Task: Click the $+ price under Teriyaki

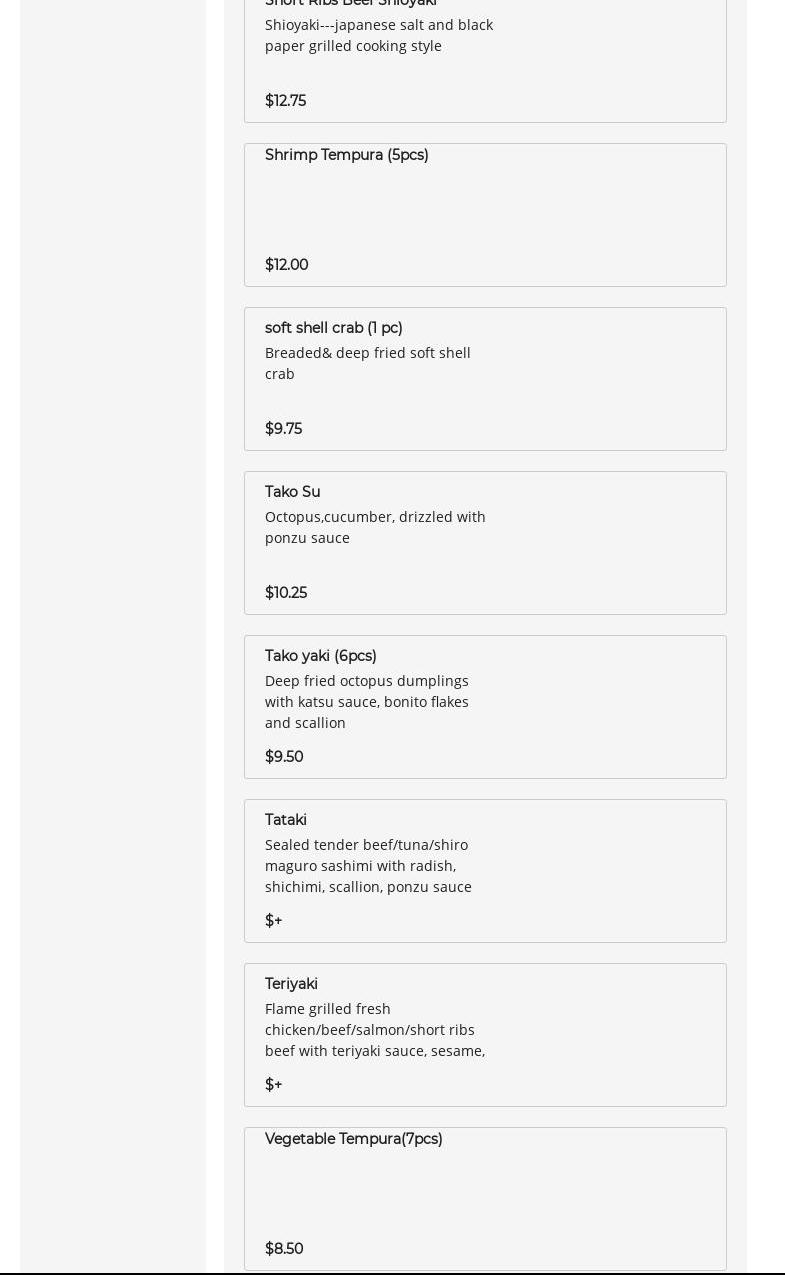Action: pos(273,1085)
